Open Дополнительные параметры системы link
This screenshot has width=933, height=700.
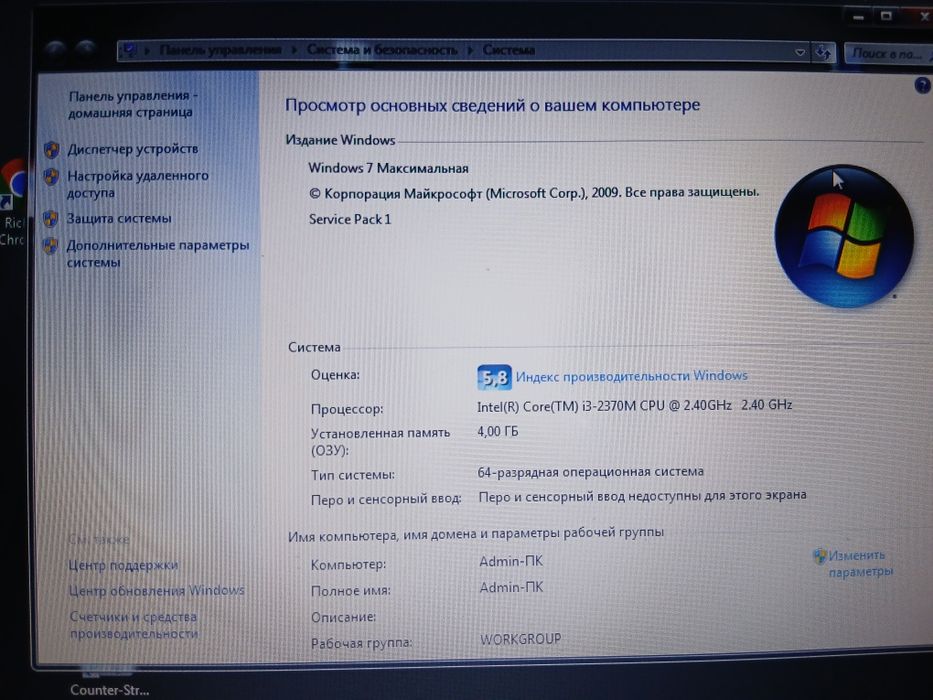tap(157, 254)
